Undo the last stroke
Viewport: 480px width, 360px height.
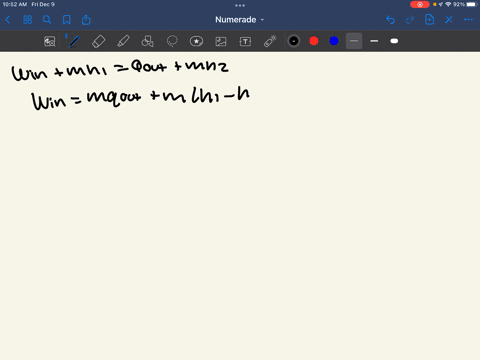tap(390, 20)
